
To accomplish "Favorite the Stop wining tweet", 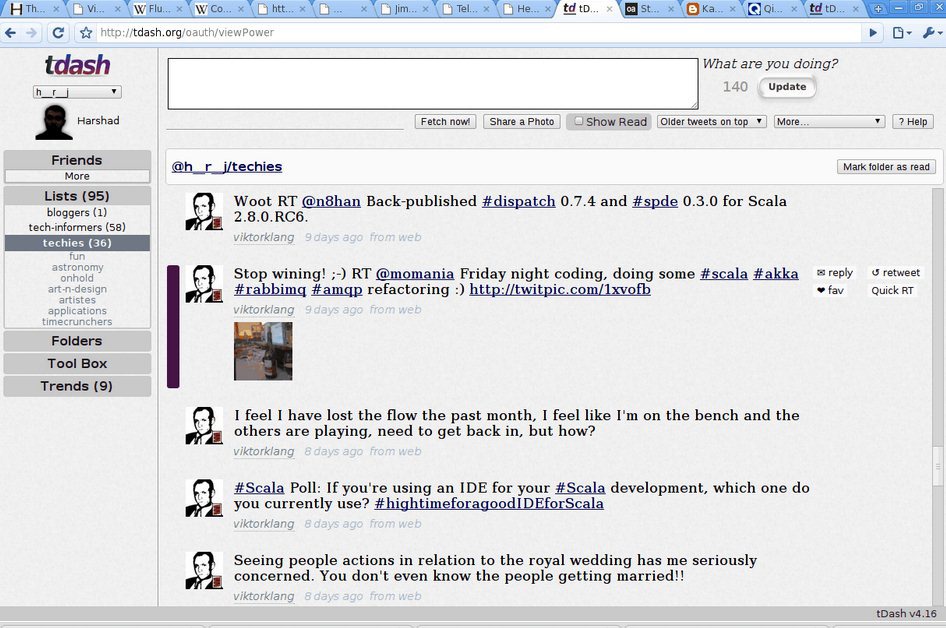I will (x=830, y=290).
